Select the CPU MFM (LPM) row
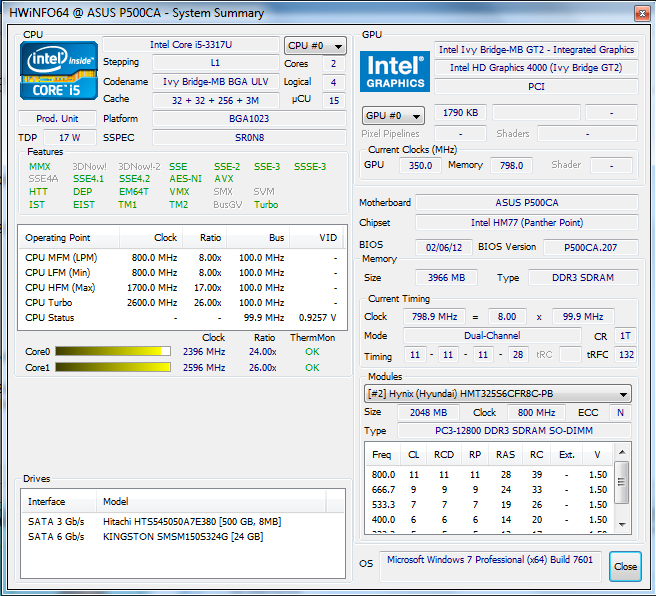This screenshot has height=596, width=656. (x=181, y=257)
